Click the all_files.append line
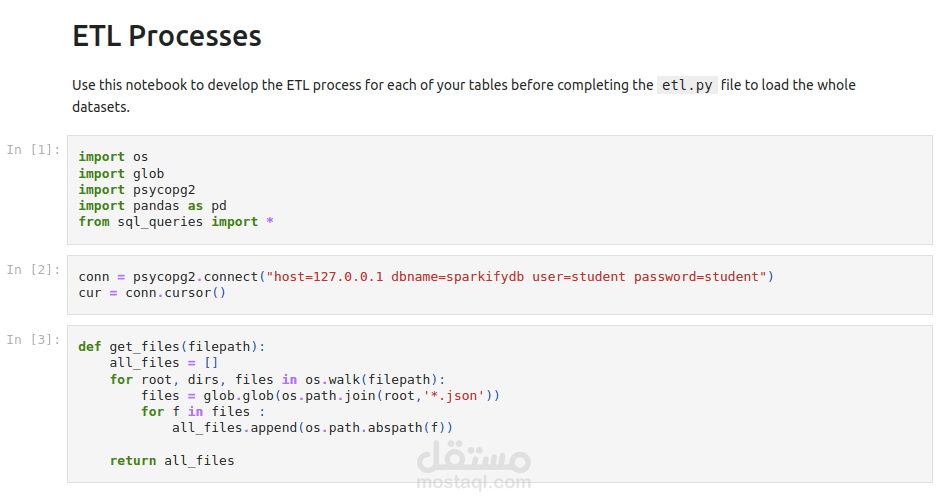The width and height of the screenshot is (948, 502). click(x=312, y=428)
